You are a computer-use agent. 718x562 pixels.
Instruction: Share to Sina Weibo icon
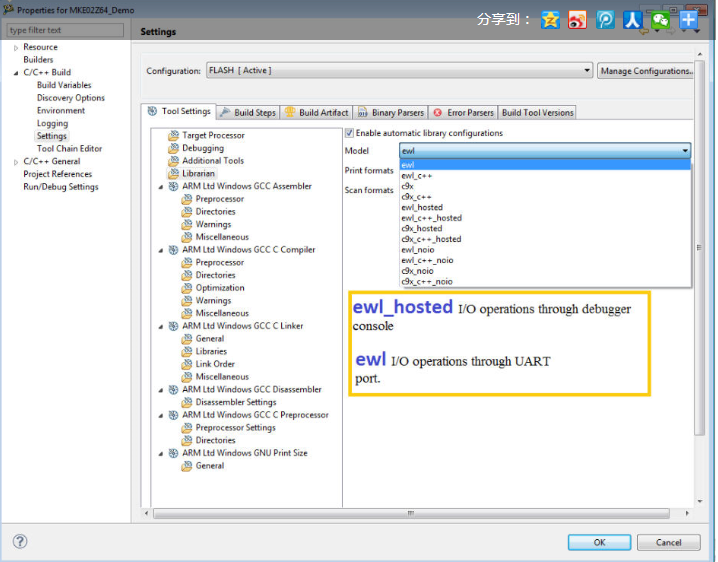coord(577,20)
